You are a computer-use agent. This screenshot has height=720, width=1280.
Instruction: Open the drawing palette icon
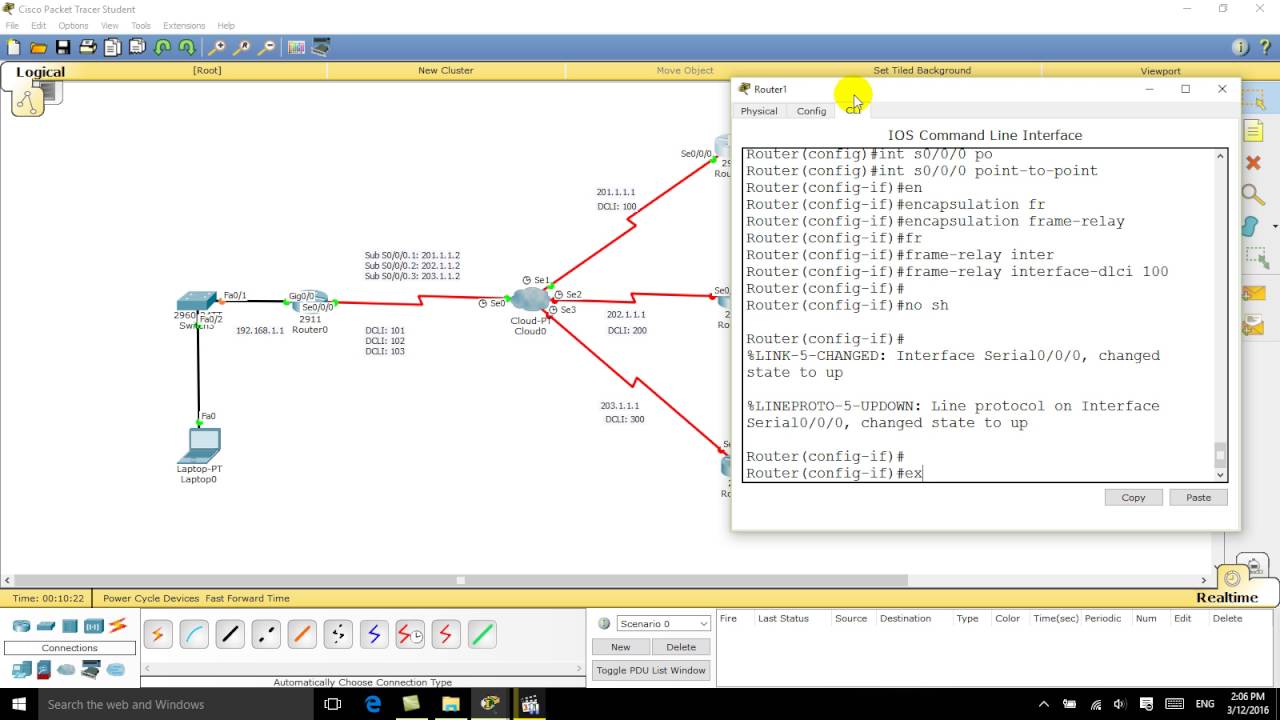pos(296,47)
